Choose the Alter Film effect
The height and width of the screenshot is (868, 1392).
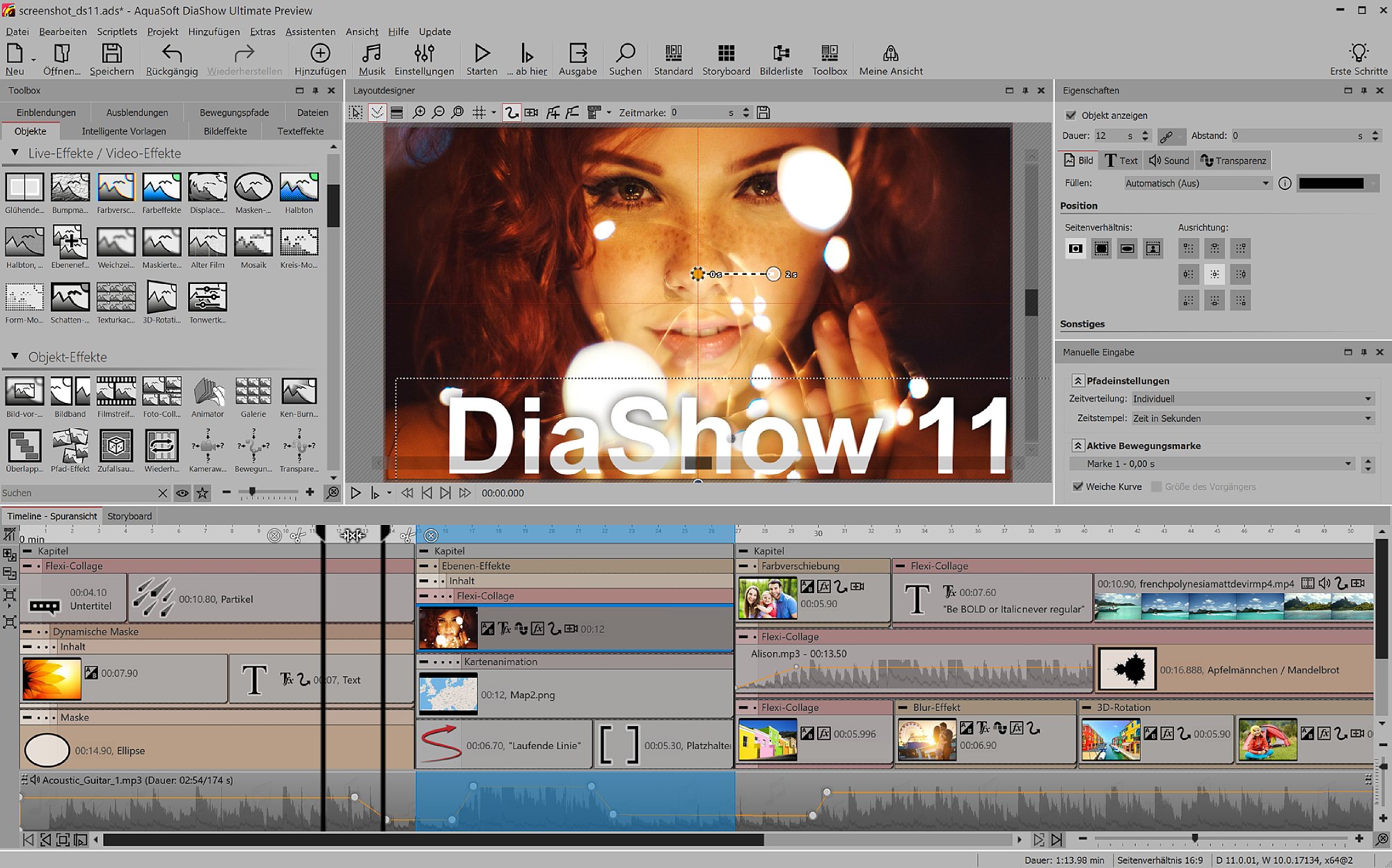[x=207, y=243]
